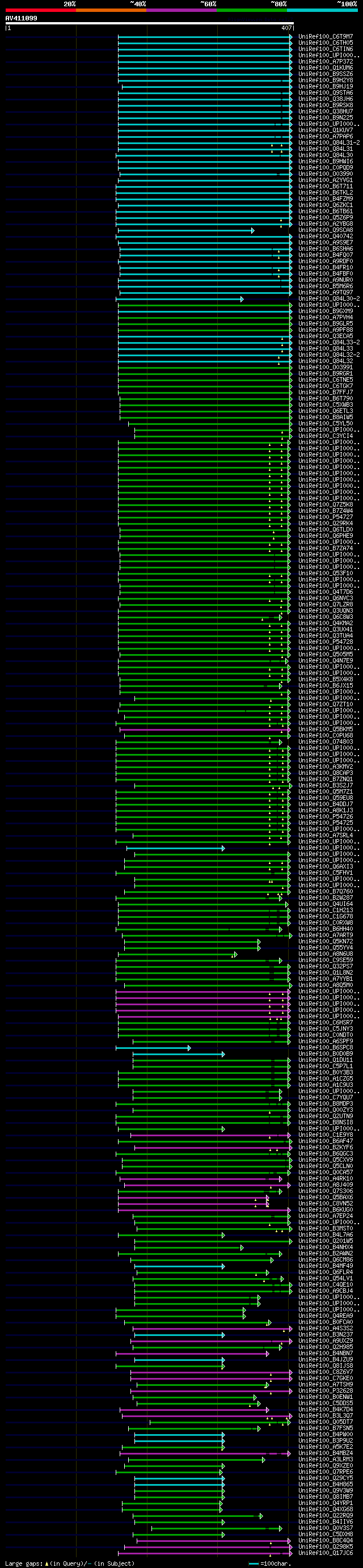Click the purple ~60% identity scale segment
363x1568 pixels.
point(181,10)
